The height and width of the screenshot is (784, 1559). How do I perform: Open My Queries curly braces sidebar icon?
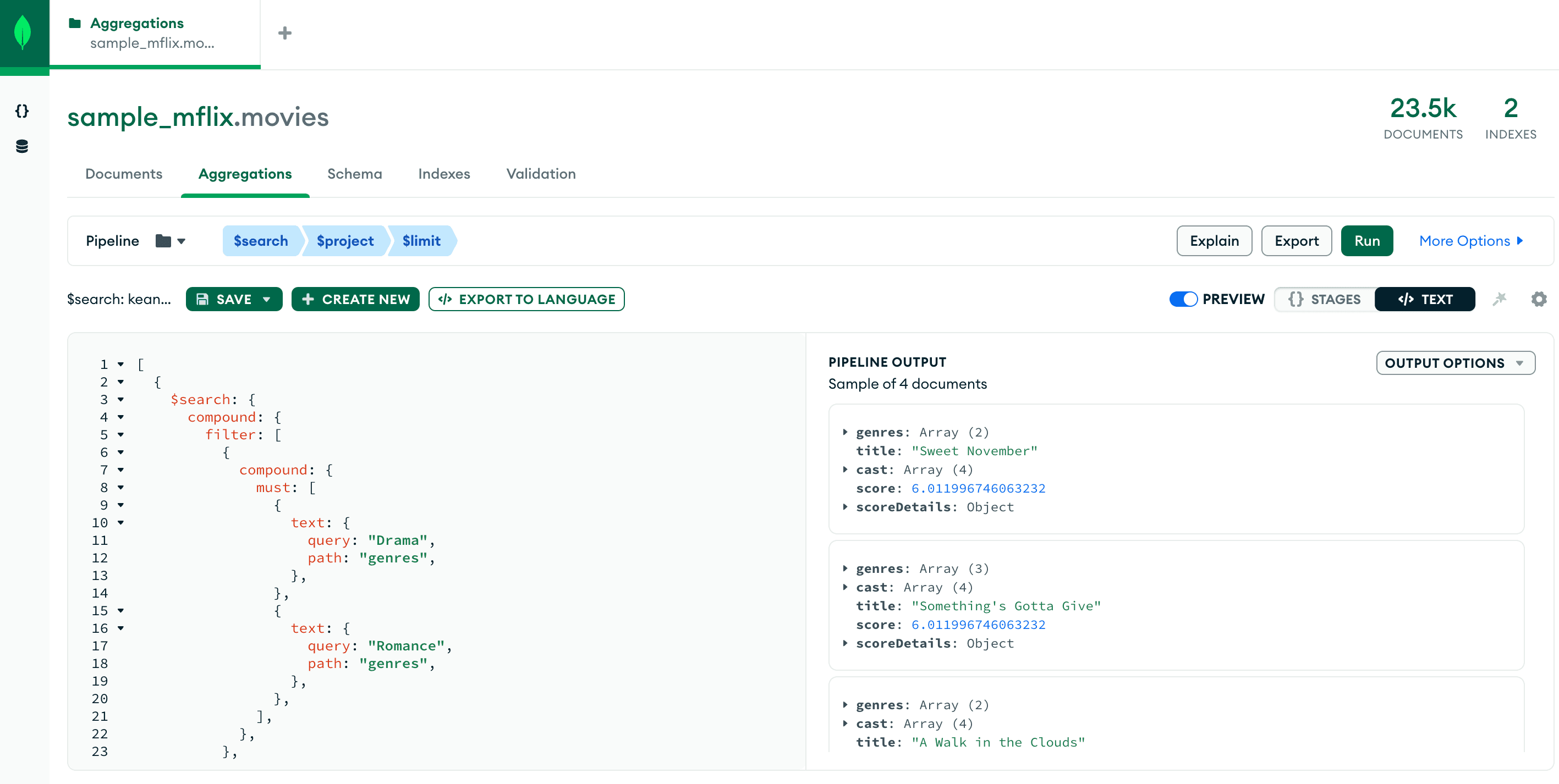click(22, 111)
